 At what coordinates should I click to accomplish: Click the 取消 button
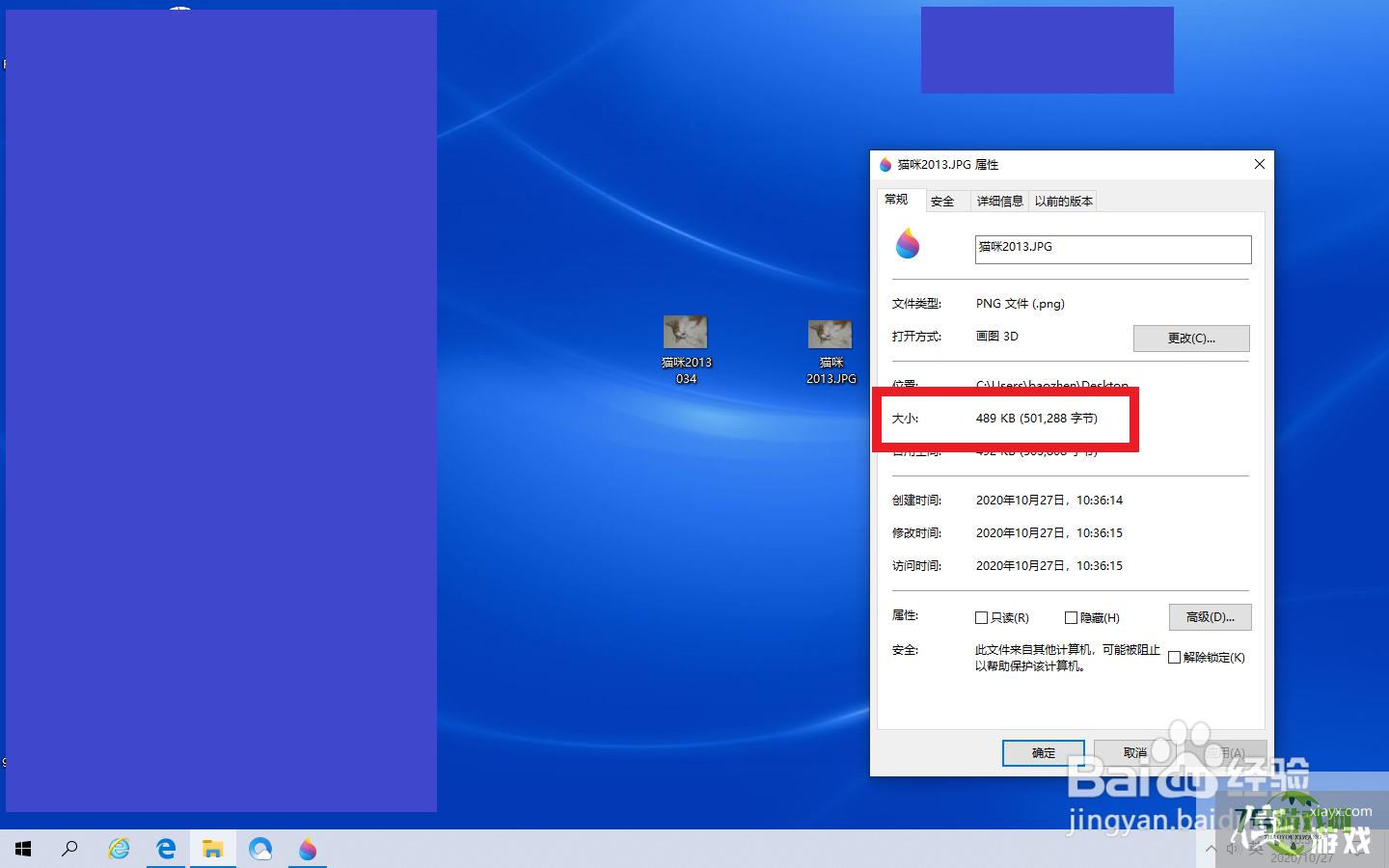[1135, 753]
